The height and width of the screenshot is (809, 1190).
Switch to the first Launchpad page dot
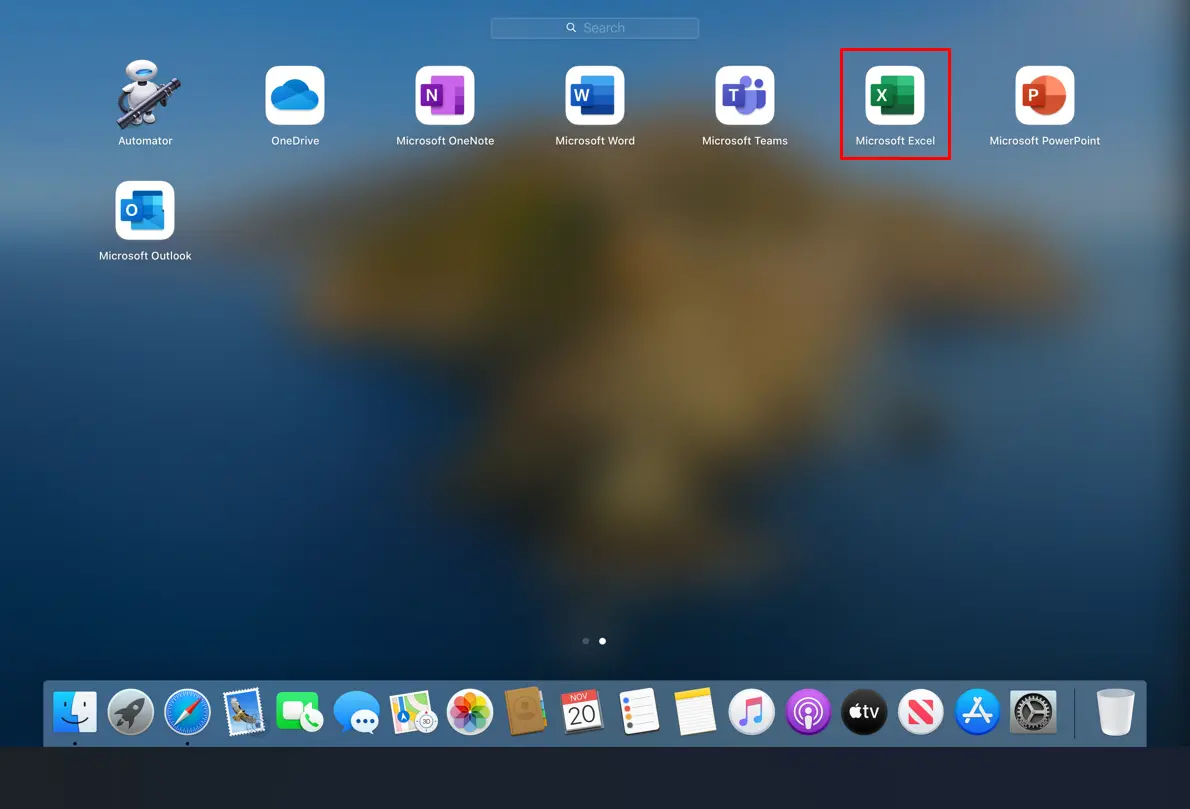(x=585, y=641)
